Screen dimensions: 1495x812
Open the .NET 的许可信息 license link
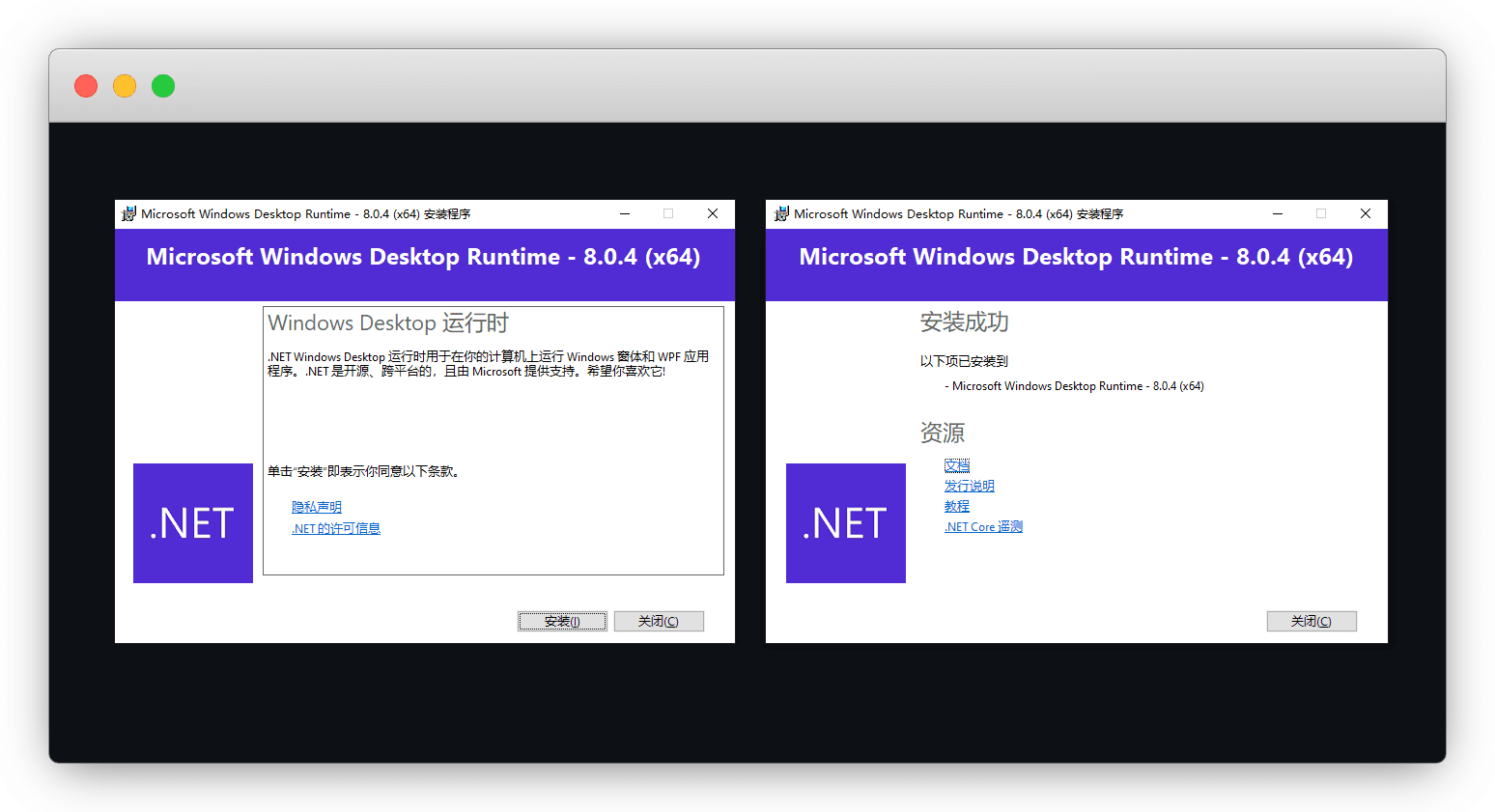click(336, 528)
